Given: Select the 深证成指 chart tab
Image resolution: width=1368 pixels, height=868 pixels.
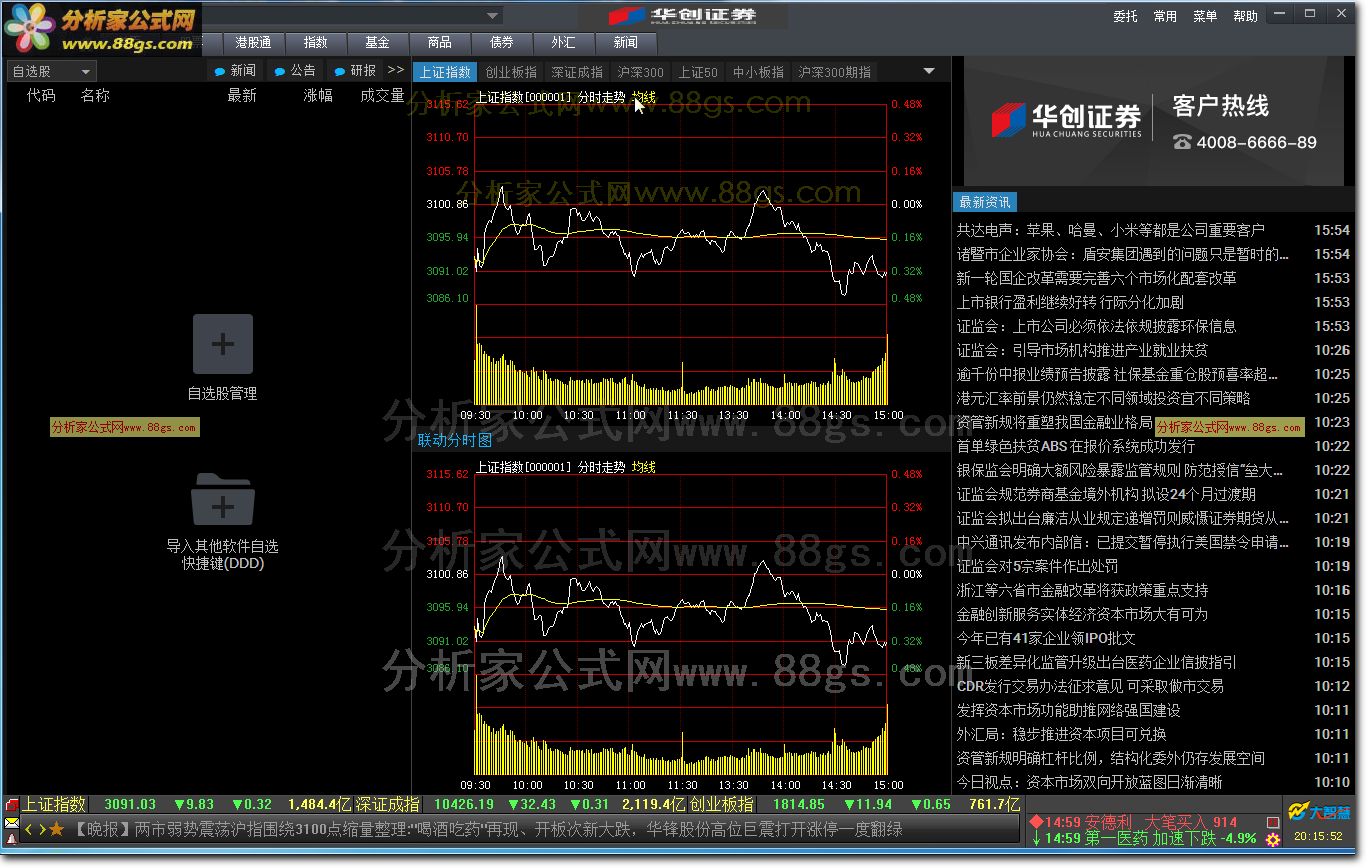Looking at the screenshot, I should [577, 72].
